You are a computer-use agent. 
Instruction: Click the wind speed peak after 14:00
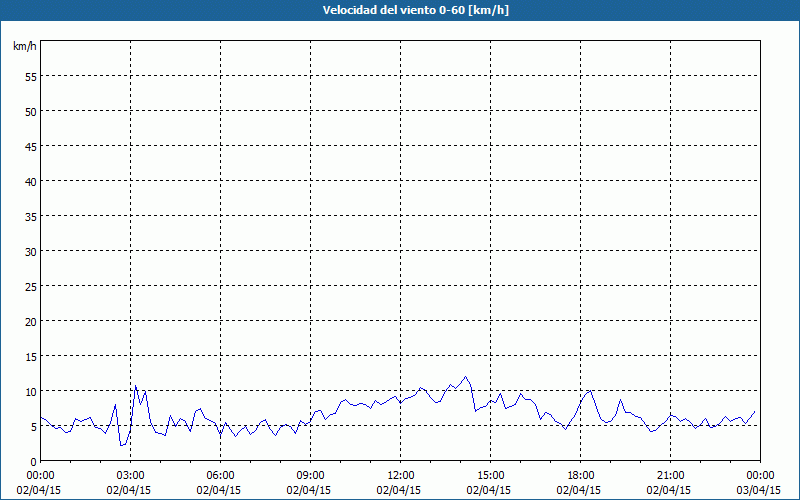[465, 377]
